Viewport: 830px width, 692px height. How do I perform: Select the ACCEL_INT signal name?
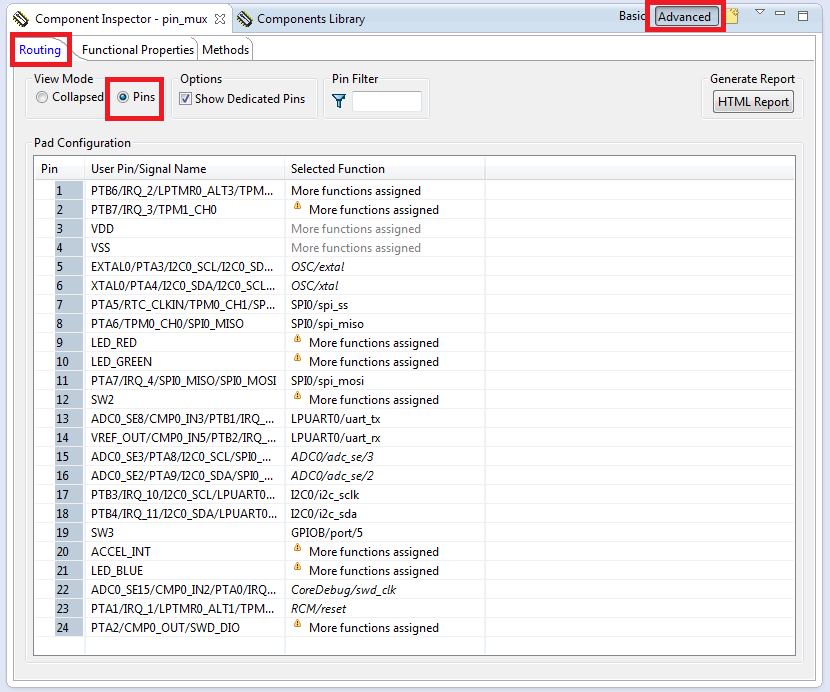coord(121,552)
